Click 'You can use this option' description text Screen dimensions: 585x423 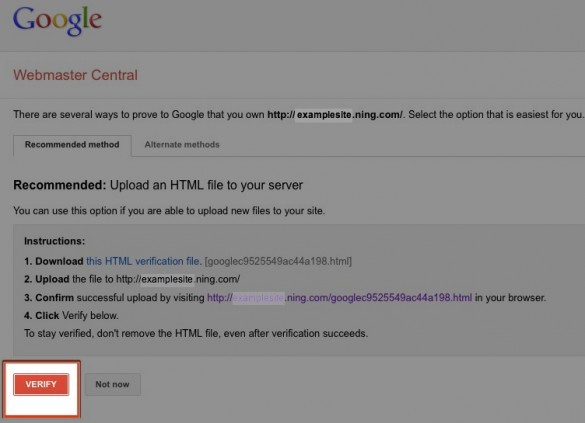click(169, 211)
